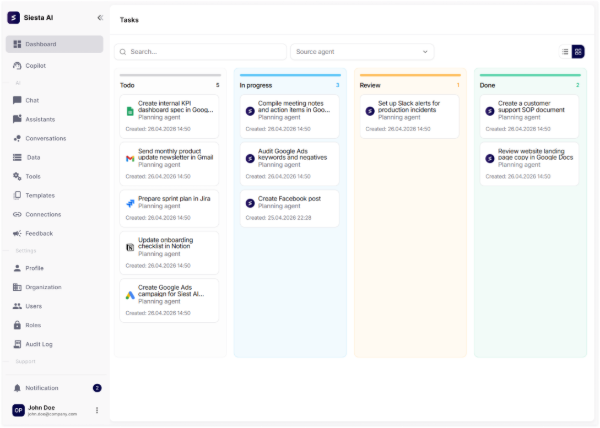This screenshot has width=600, height=428.
Task: Open the user menu three-dot icon
Action: pyautogui.click(x=97, y=410)
